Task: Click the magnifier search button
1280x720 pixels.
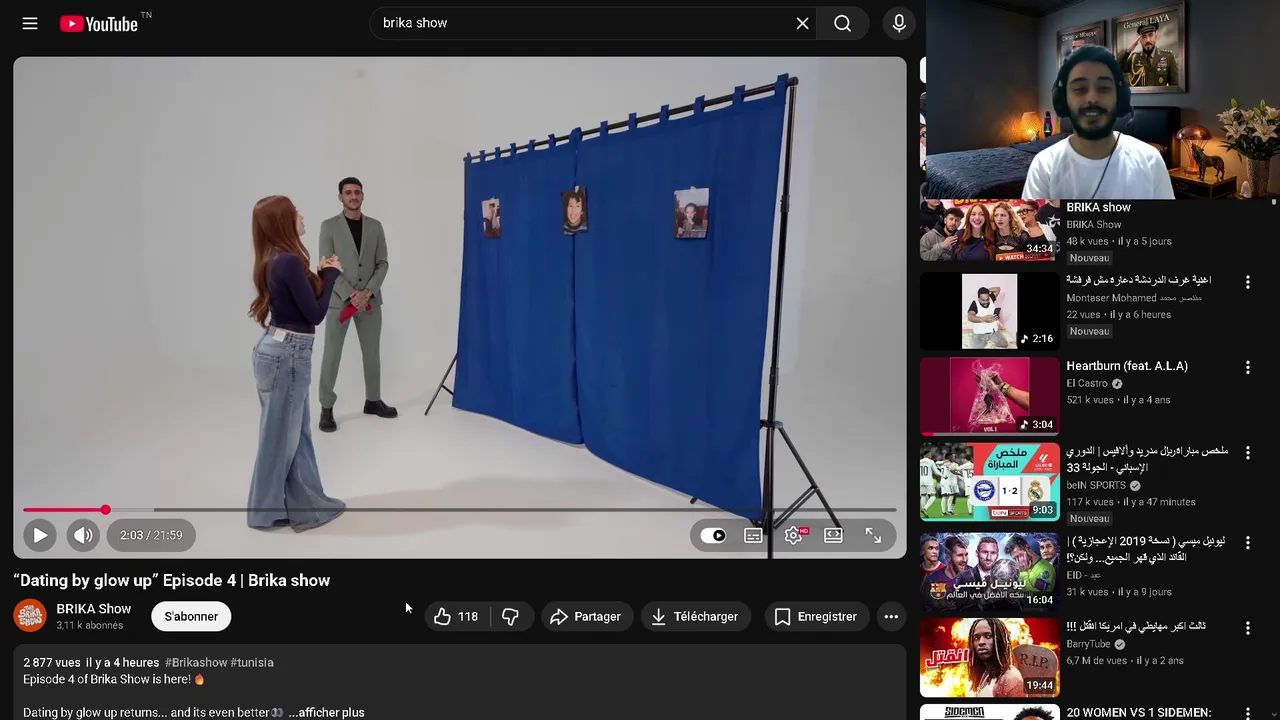Action: 843,23
